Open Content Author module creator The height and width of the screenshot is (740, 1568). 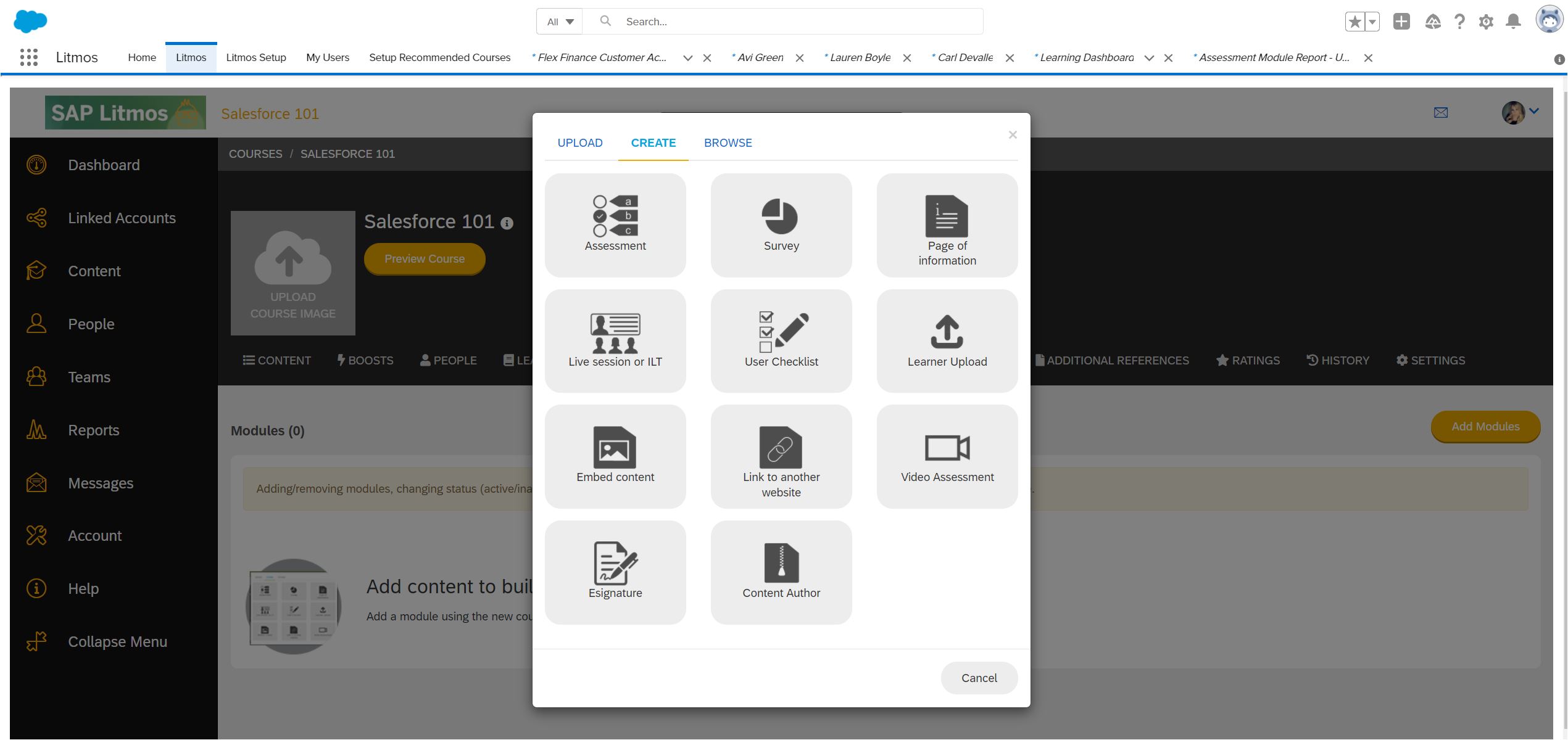click(x=781, y=571)
